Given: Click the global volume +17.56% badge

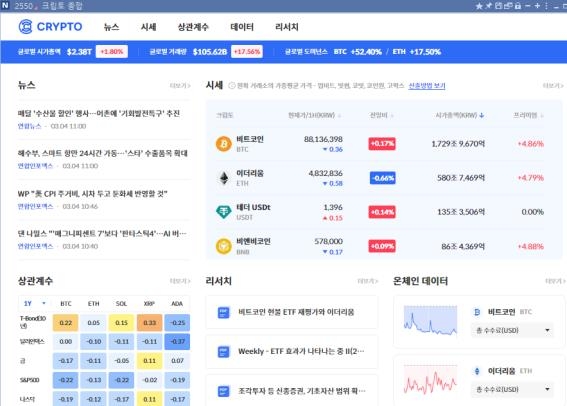Looking at the screenshot, I should coord(247,52).
